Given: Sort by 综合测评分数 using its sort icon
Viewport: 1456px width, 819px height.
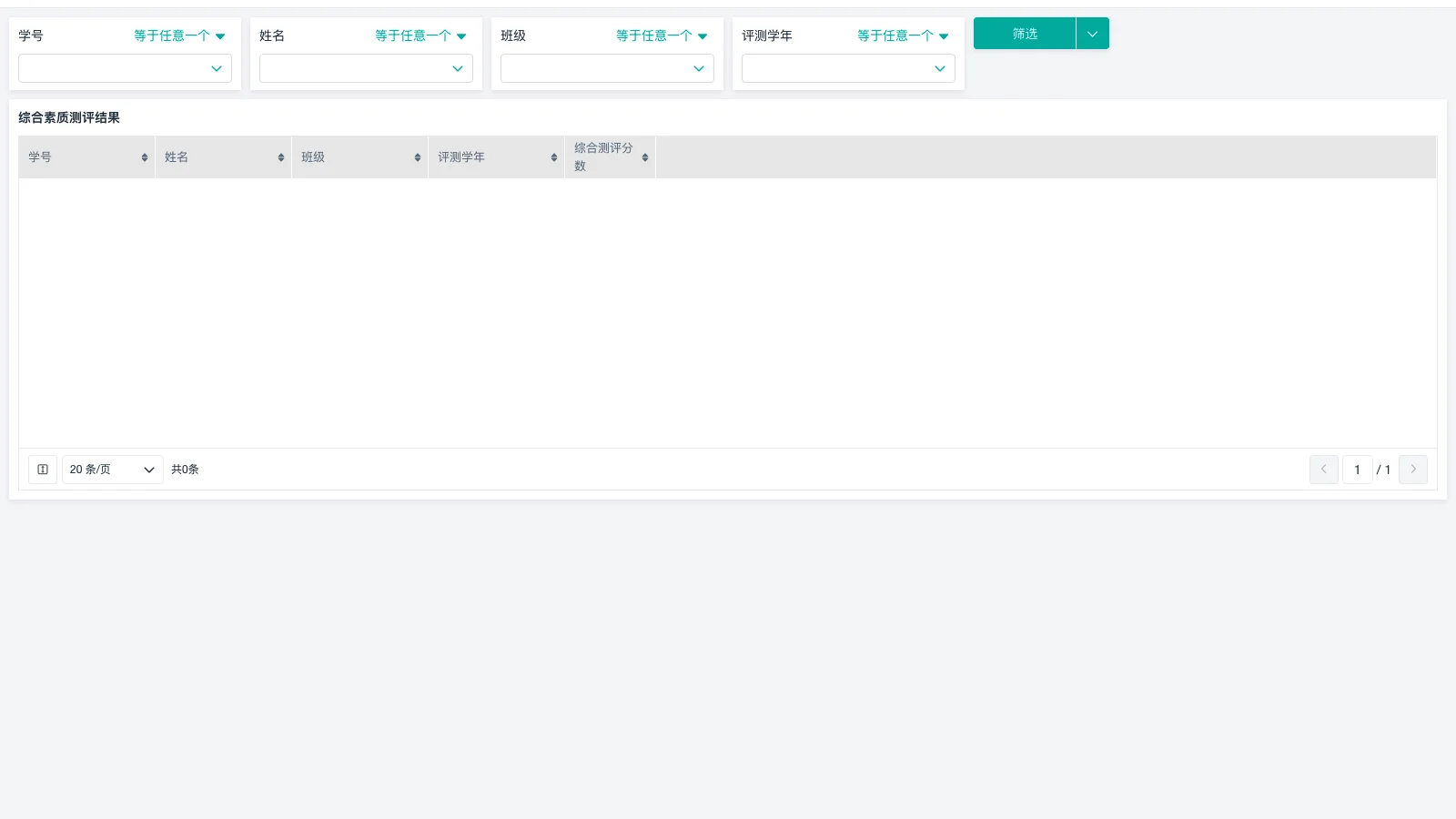Looking at the screenshot, I should (x=645, y=157).
